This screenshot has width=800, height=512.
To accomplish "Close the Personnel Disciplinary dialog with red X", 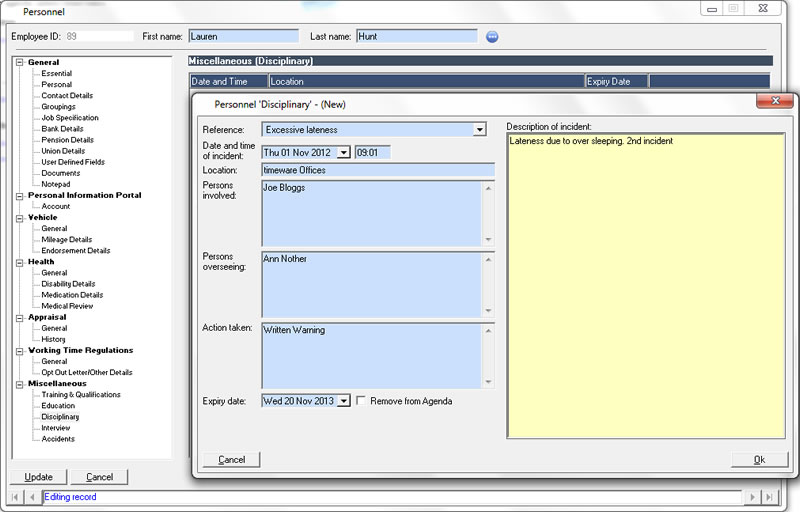I will [x=774, y=102].
